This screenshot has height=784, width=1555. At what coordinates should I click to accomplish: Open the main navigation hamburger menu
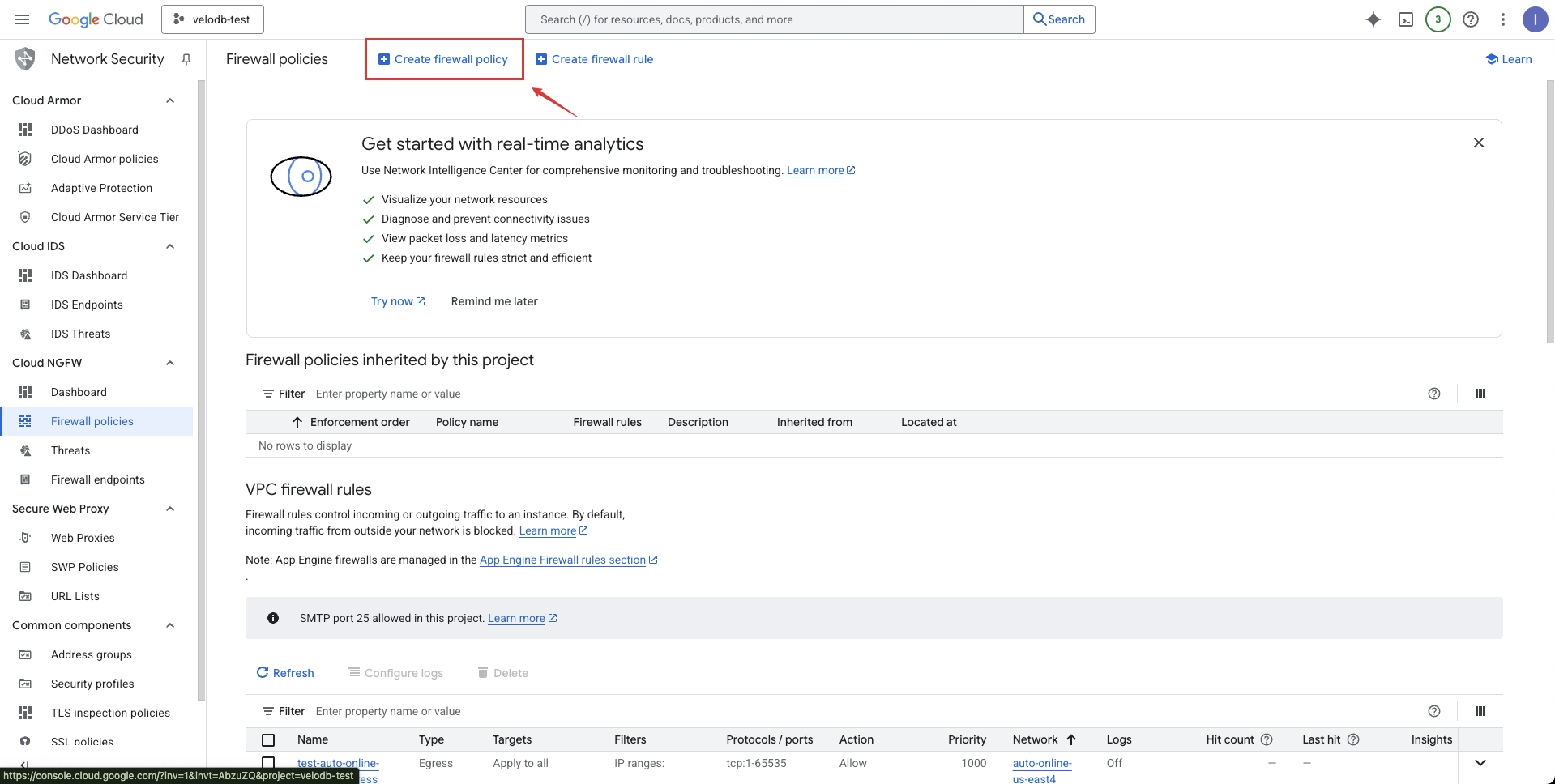[x=22, y=19]
